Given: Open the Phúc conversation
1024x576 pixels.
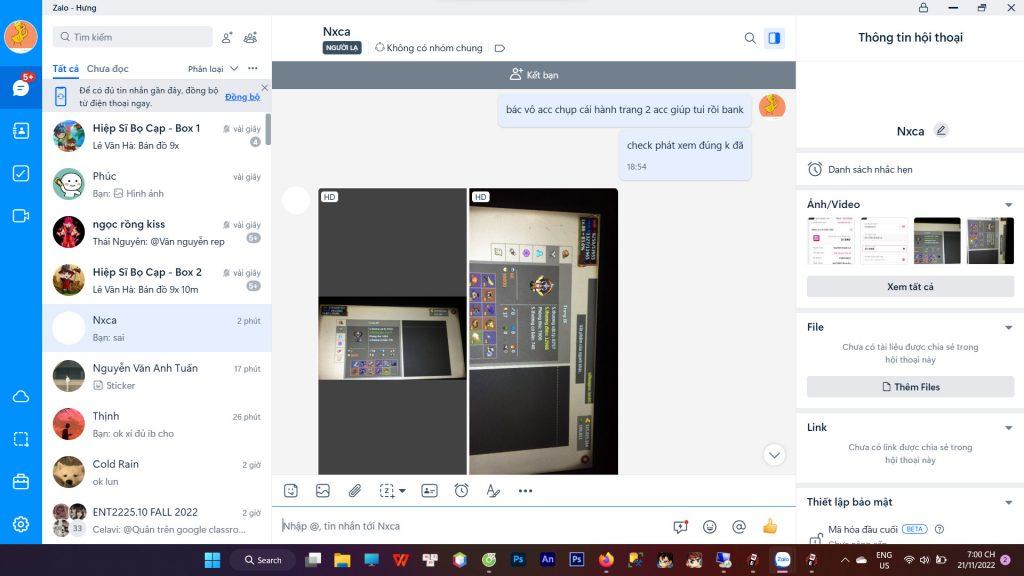Looking at the screenshot, I should click(157, 184).
